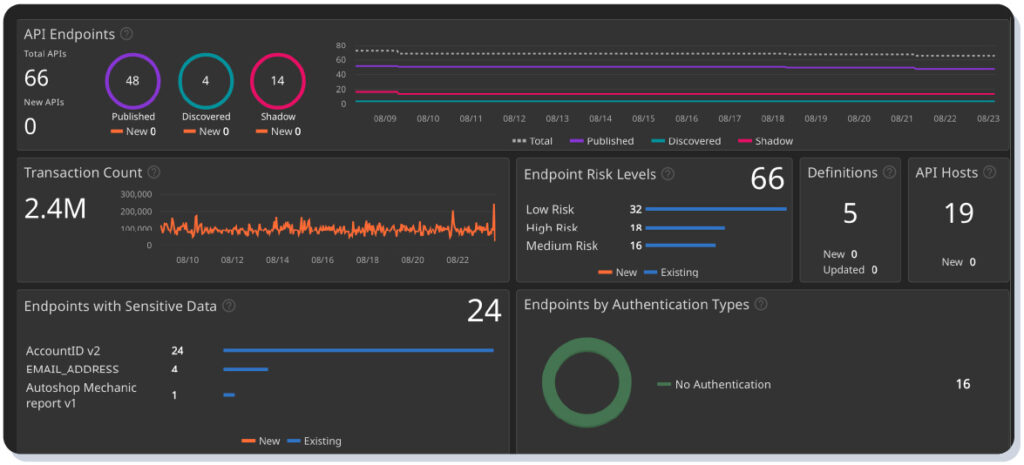
Task: Click Updated 0 in Definitions panel
Action: [850, 270]
